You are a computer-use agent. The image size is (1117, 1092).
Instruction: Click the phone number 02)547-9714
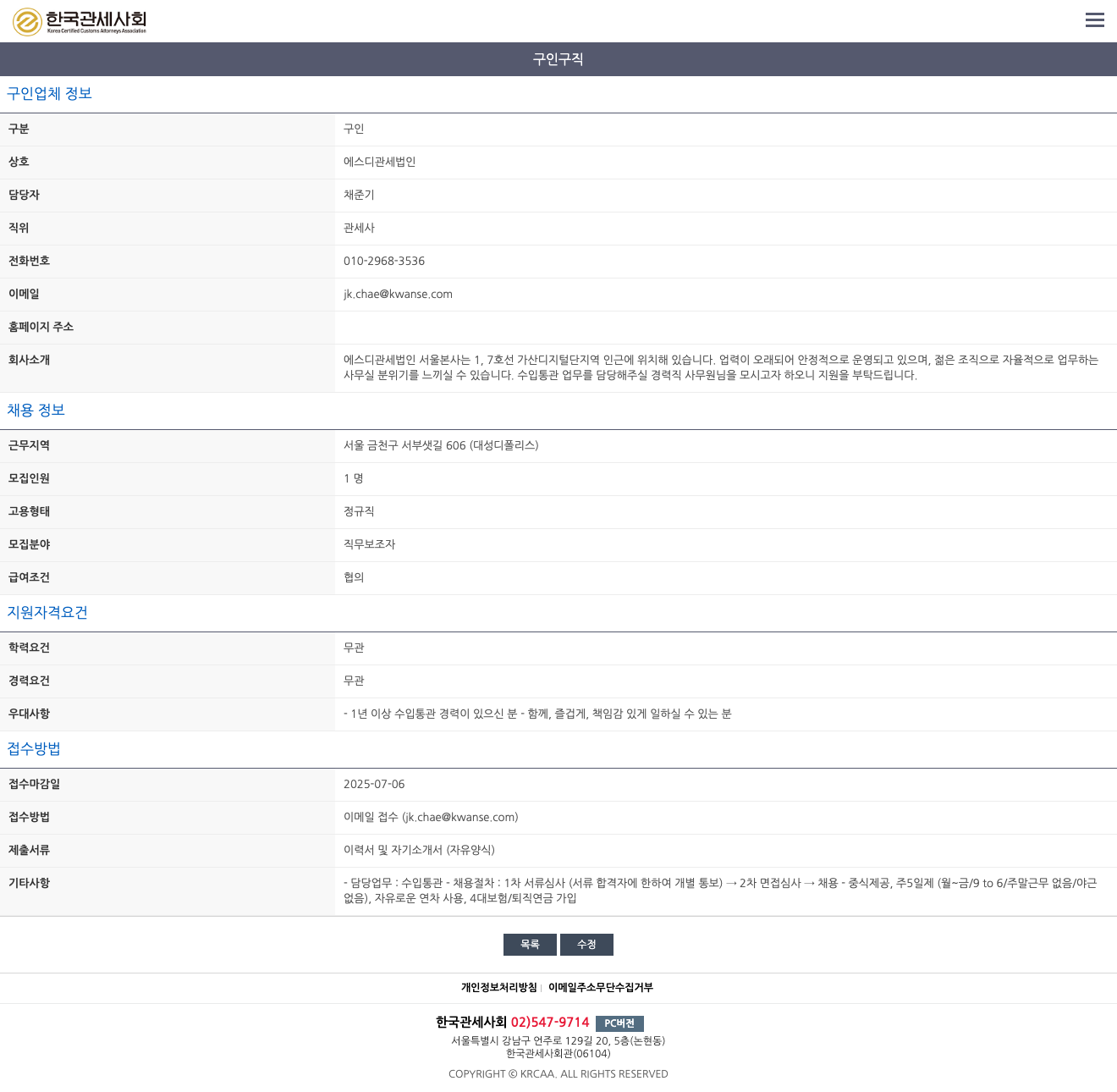pyautogui.click(x=550, y=1023)
